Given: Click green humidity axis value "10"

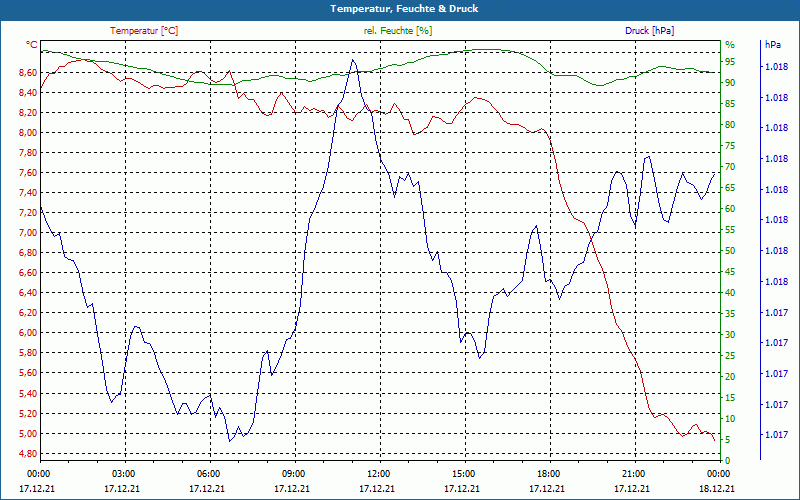Looking at the screenshot, I should [x=730, y=419].
